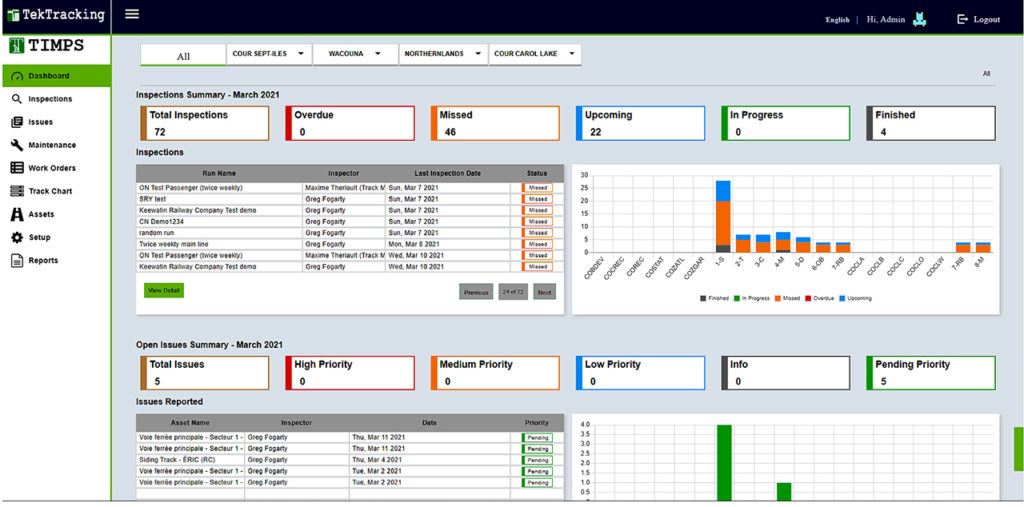Screen dimensions: 1024x507
Task: Expand the COUR SEPT-ILES dropdown
Action: [269, 54]
